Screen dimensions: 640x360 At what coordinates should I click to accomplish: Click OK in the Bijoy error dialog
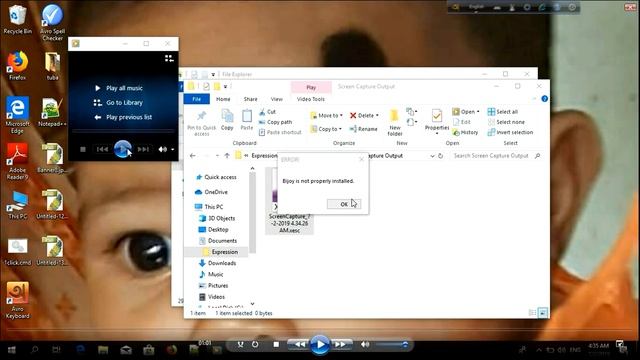tap(344, 204)
